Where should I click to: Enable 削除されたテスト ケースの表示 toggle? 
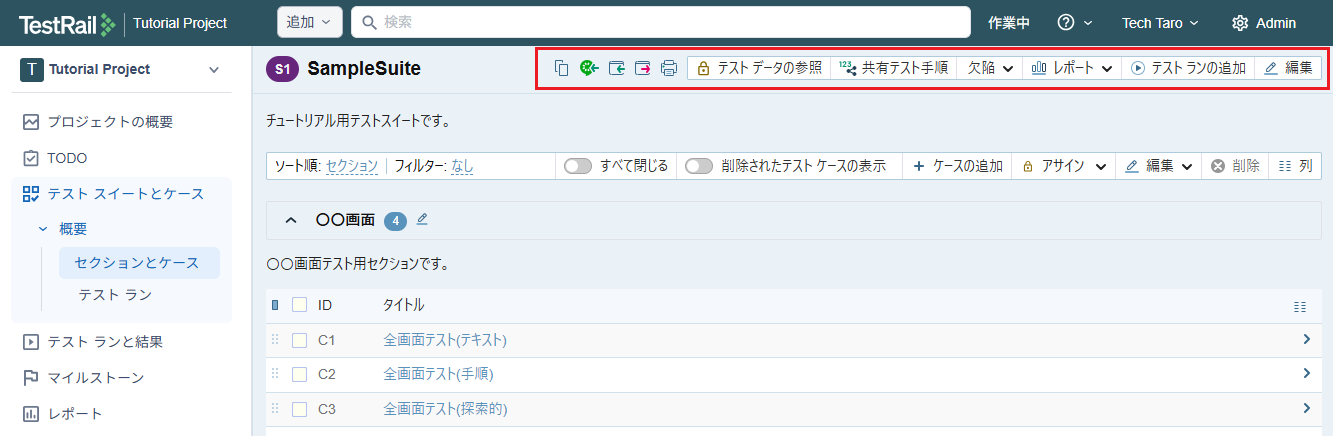tap(699, 166)
